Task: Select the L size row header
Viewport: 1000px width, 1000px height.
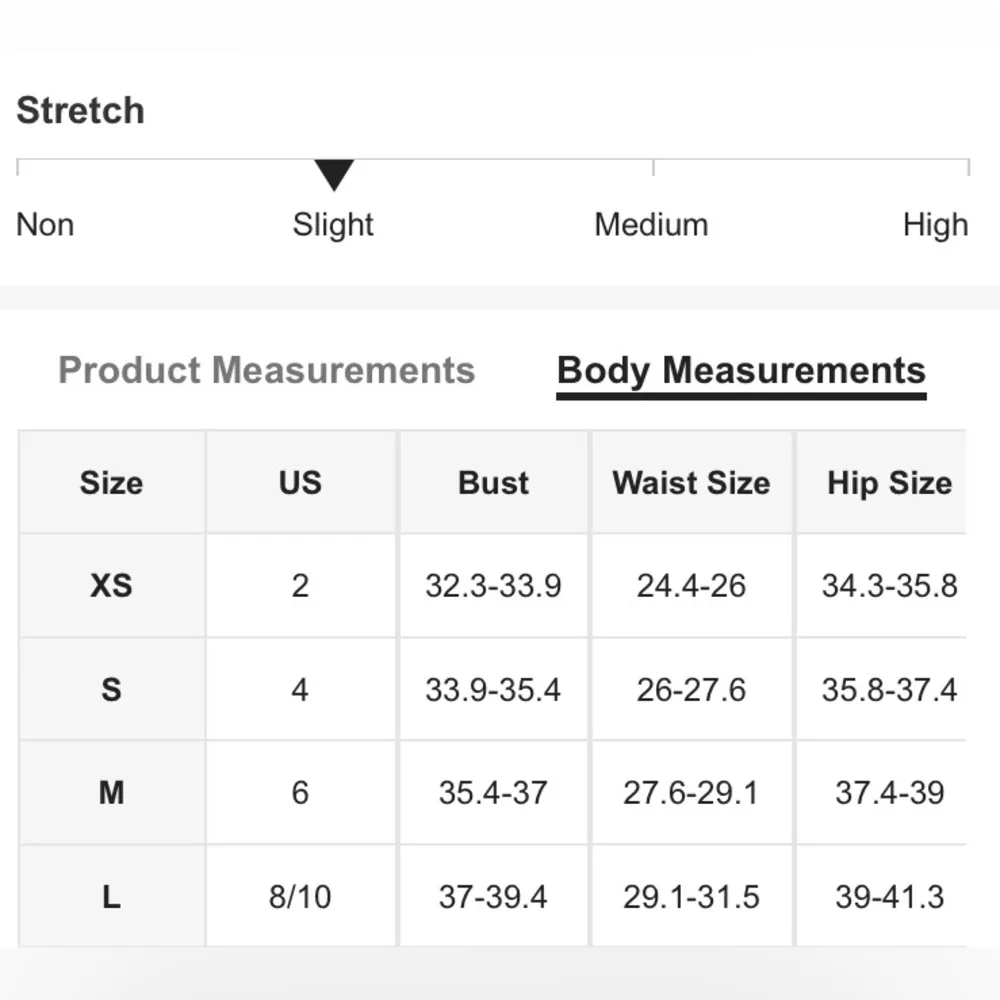Action: [x=111, y=897]
